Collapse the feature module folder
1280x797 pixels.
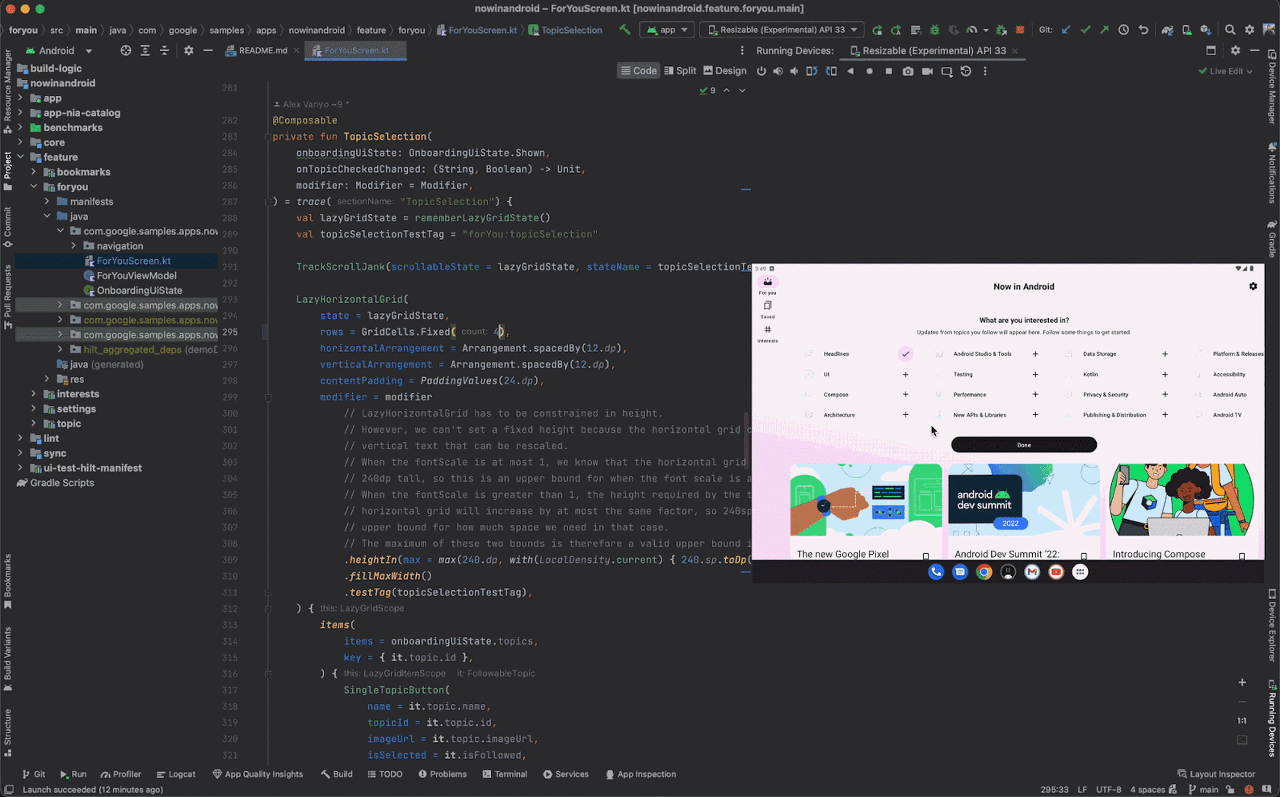click(20, 157)
